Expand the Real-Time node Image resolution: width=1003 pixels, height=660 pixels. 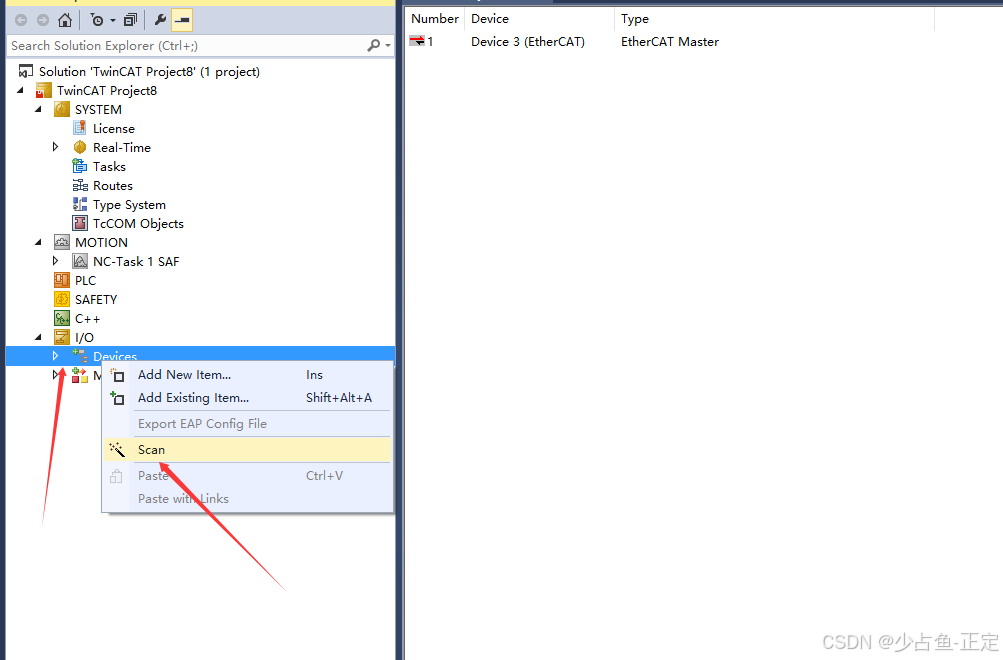pyautogui.click(x=56, y=147)
